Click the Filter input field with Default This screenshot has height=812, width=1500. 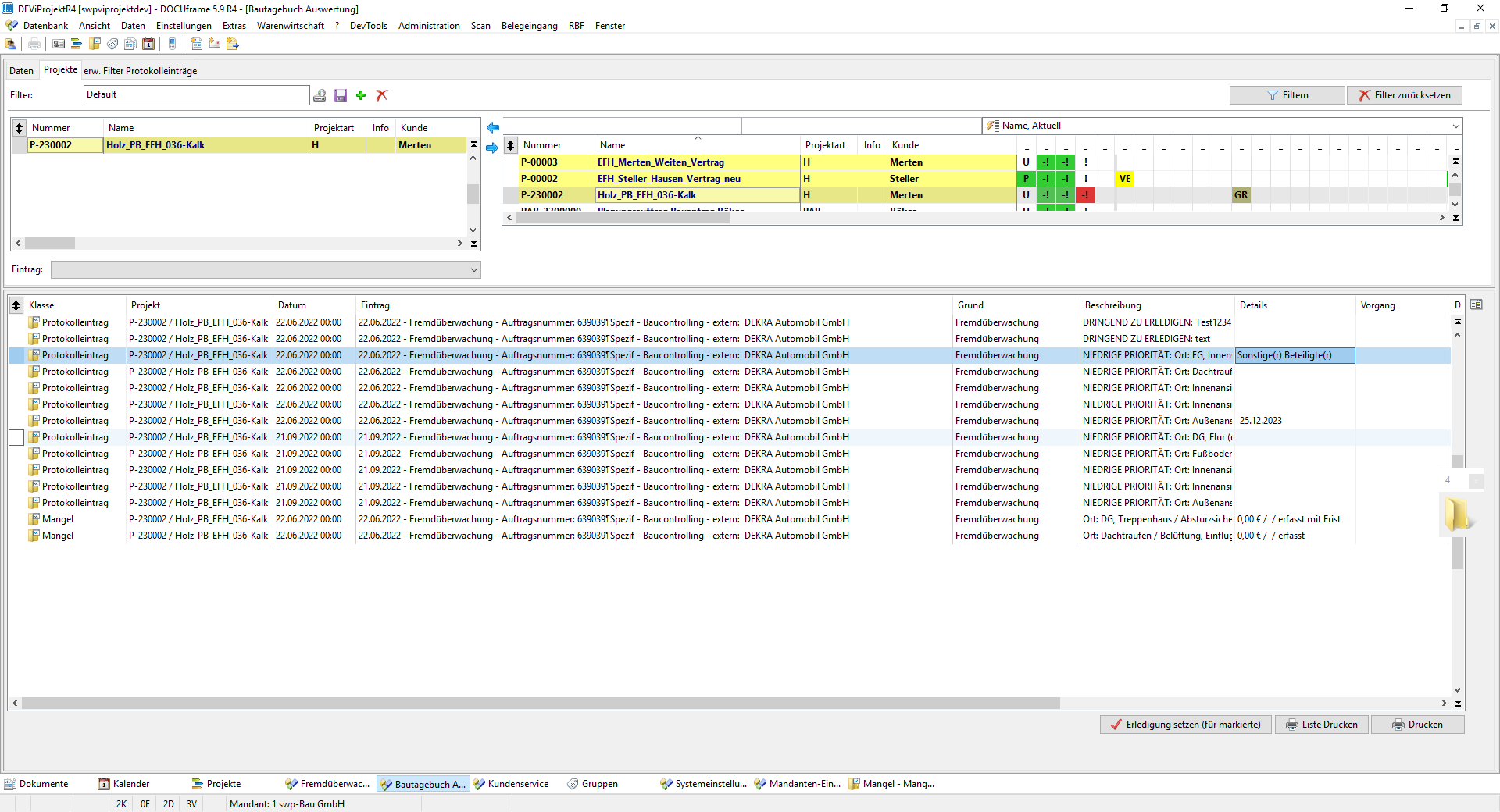click(196, 95)
